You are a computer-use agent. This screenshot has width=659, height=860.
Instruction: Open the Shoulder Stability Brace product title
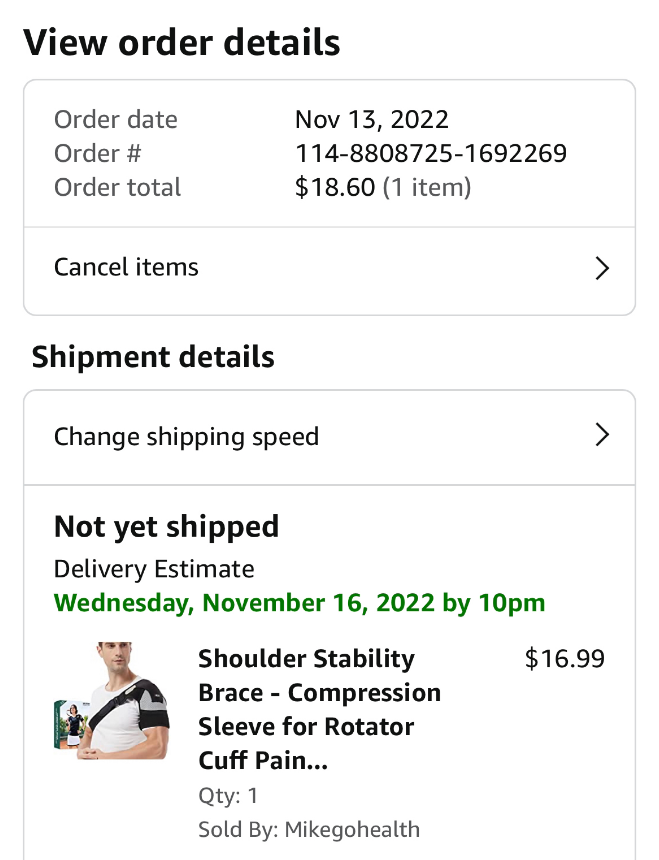coord(320,709)
